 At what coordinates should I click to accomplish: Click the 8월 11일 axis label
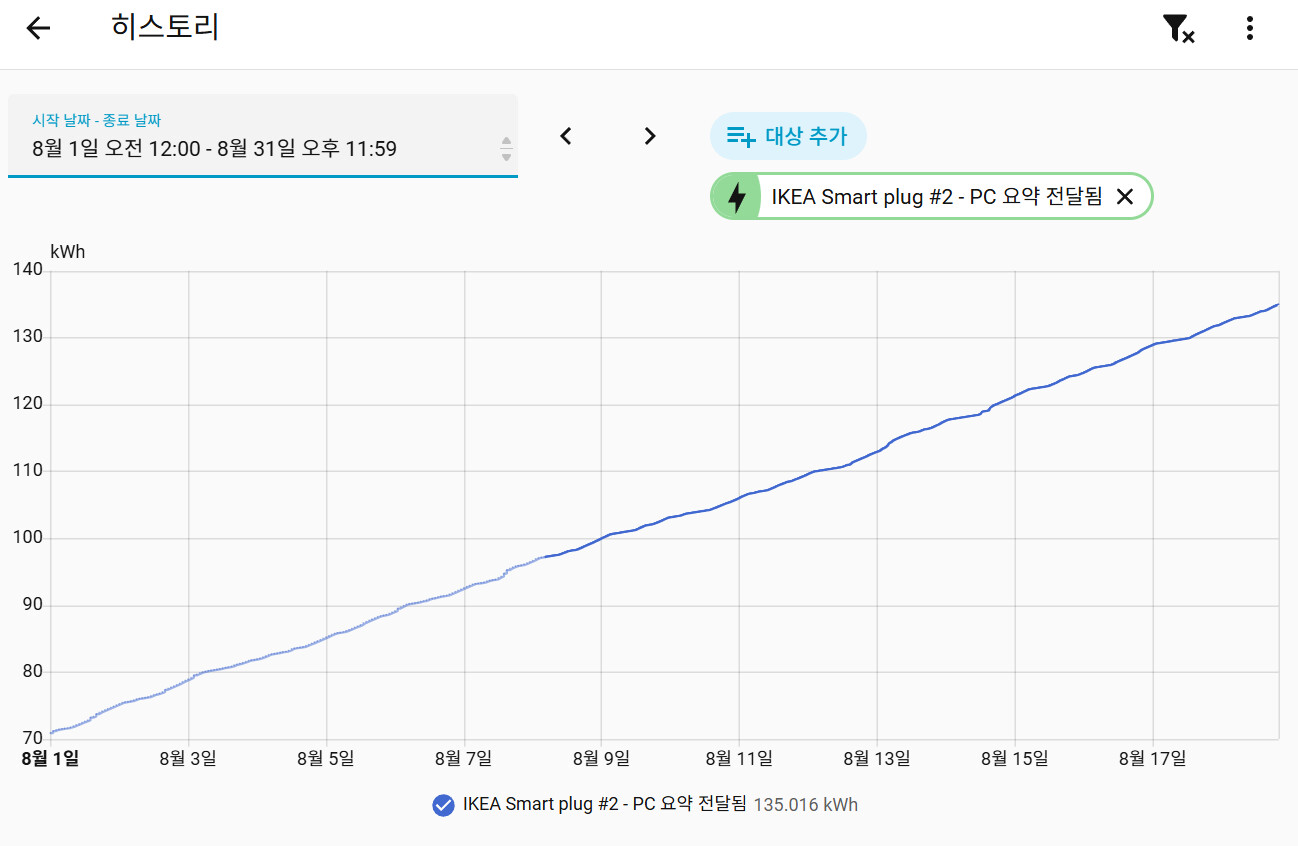pos(739,758)
